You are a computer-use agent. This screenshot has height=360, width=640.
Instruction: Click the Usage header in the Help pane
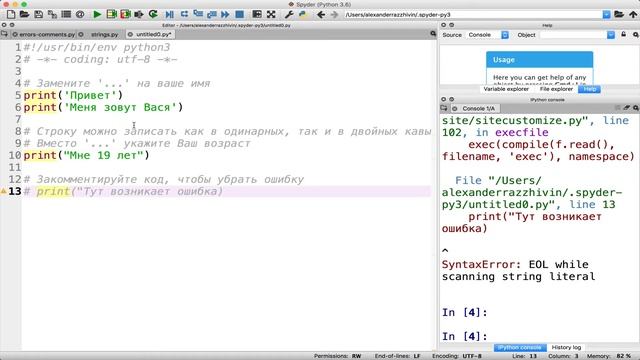[540, 60]
